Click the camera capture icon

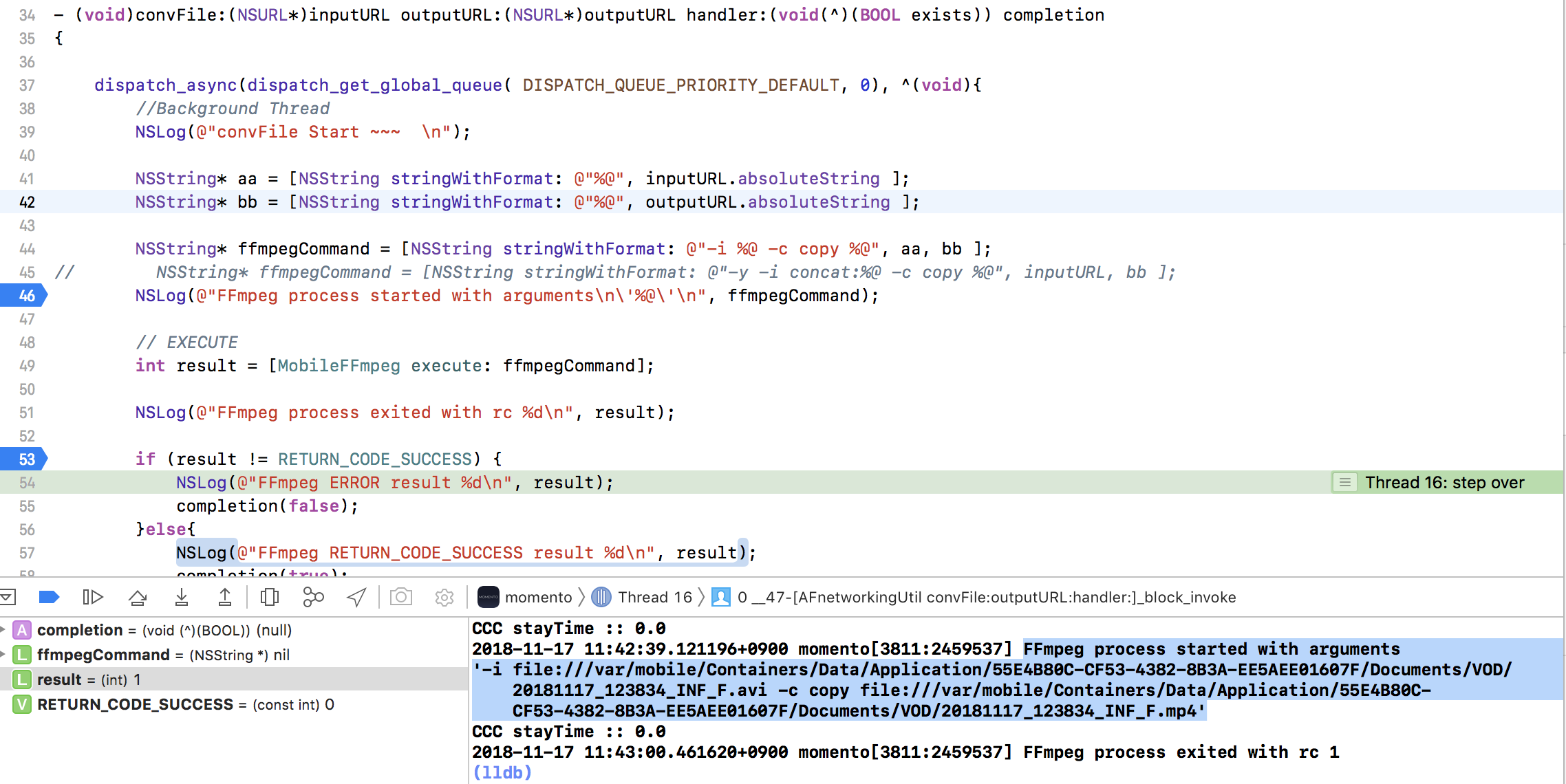point(401,597)
